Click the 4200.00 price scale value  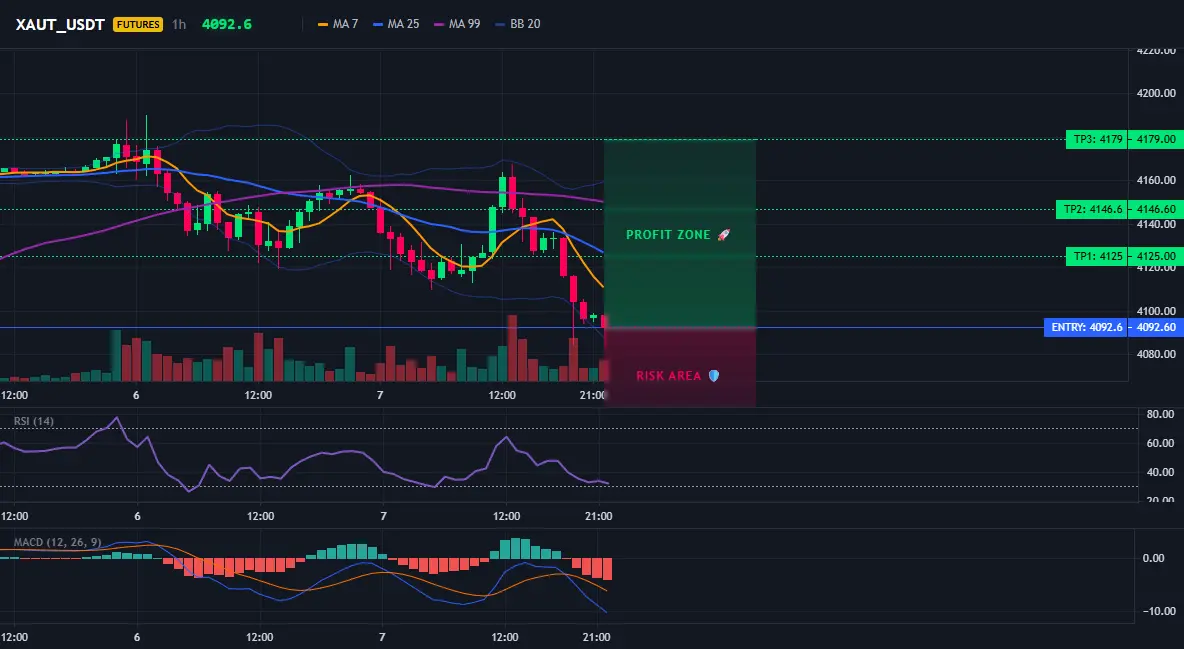(x=1156, y=93)
